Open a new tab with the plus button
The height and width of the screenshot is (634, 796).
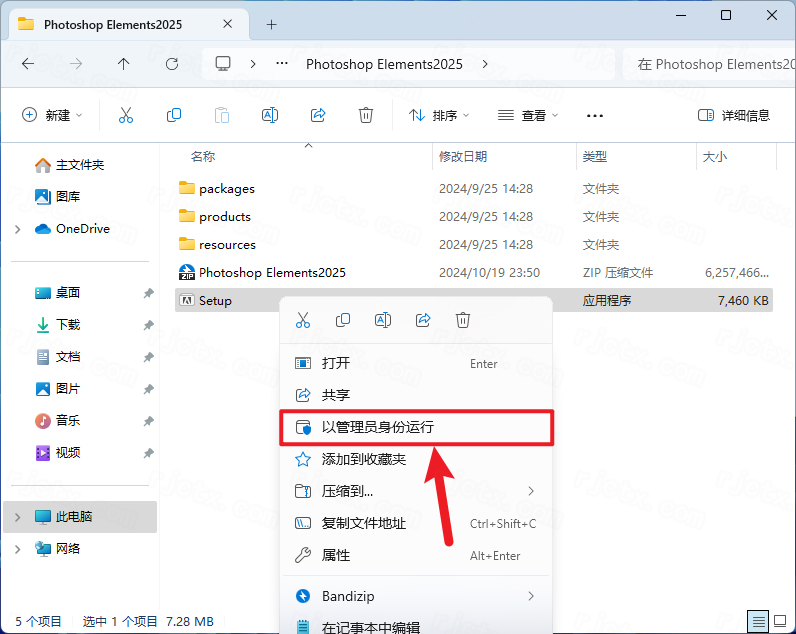[x=272, y=24]
